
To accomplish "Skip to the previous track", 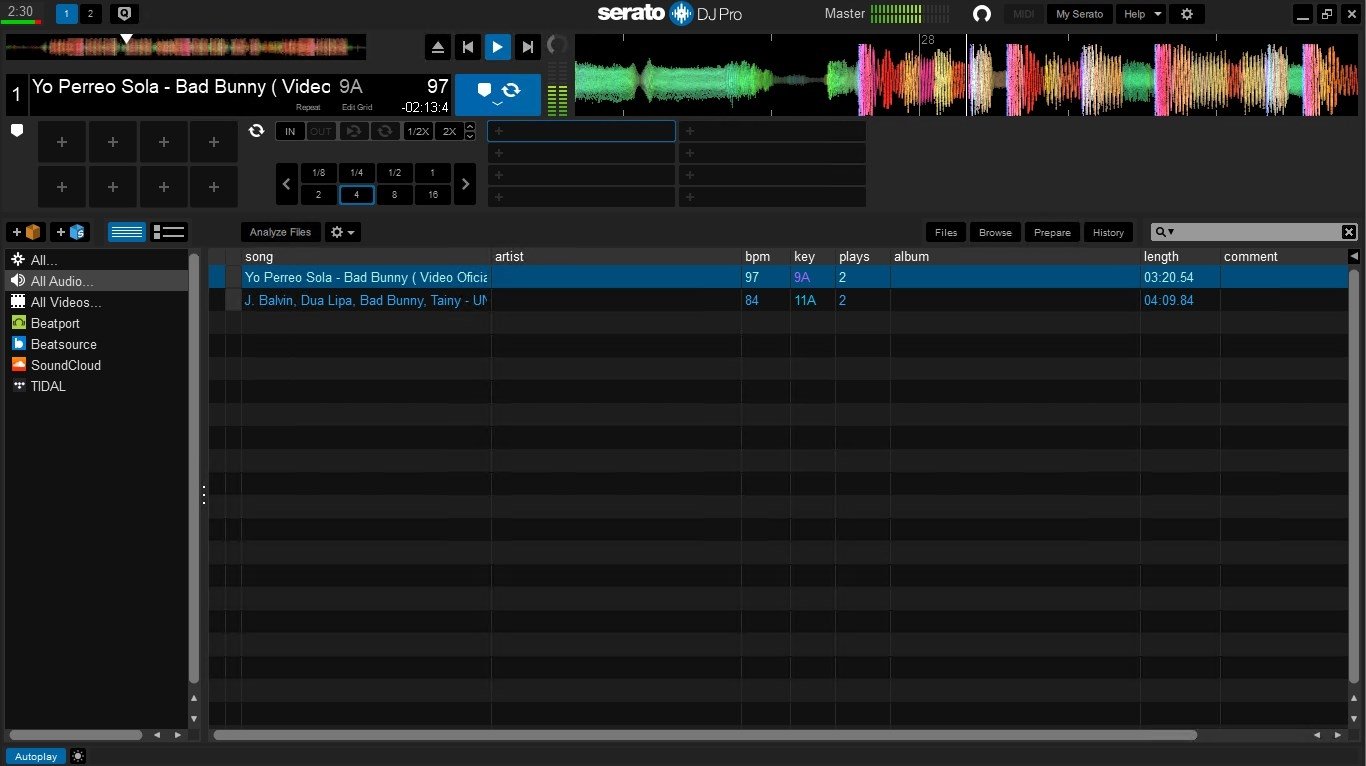I will (x=467, y=46).
